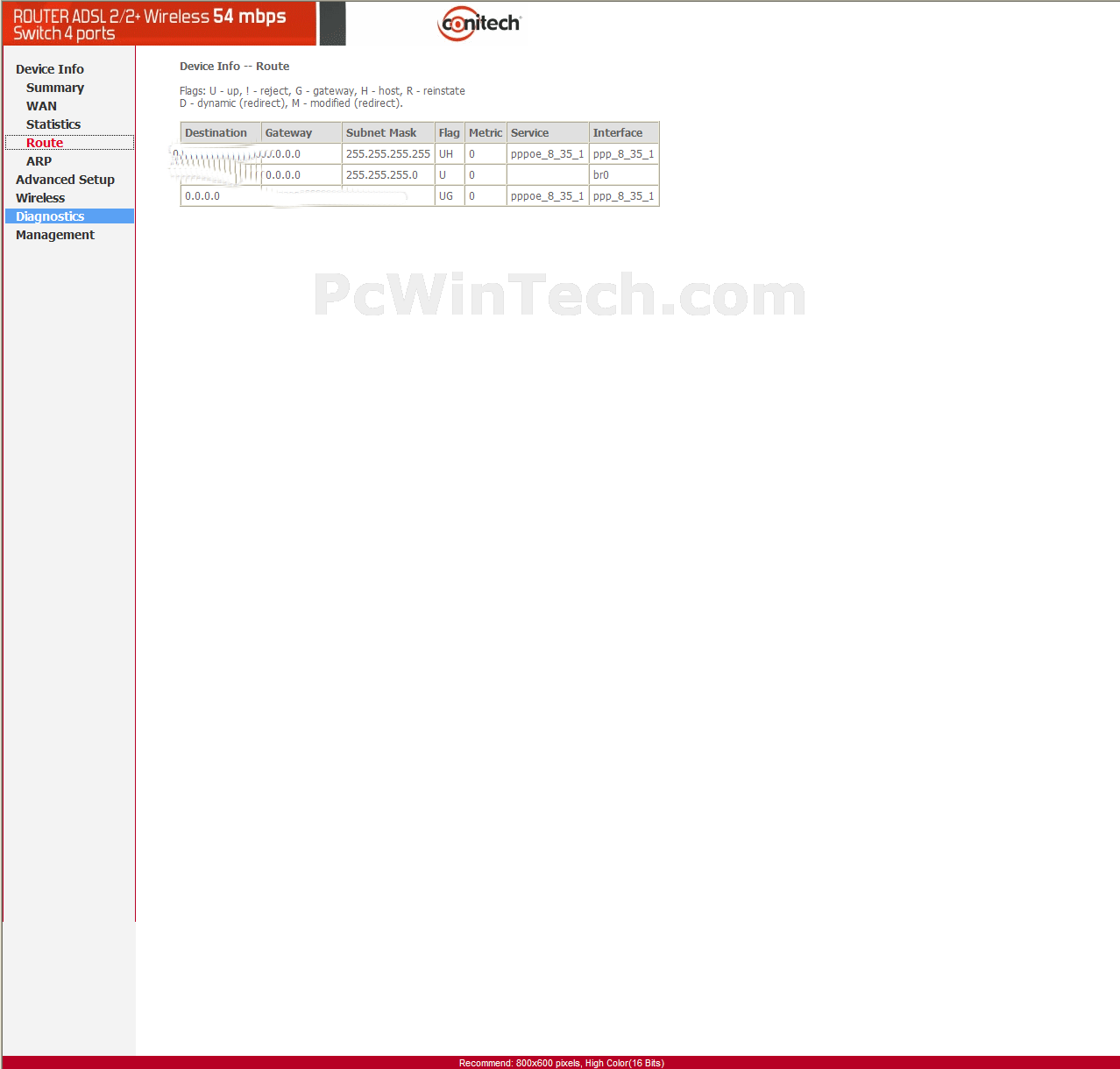Open the ARP page
1120x1069 pixels.
click(x=39, y=161)
